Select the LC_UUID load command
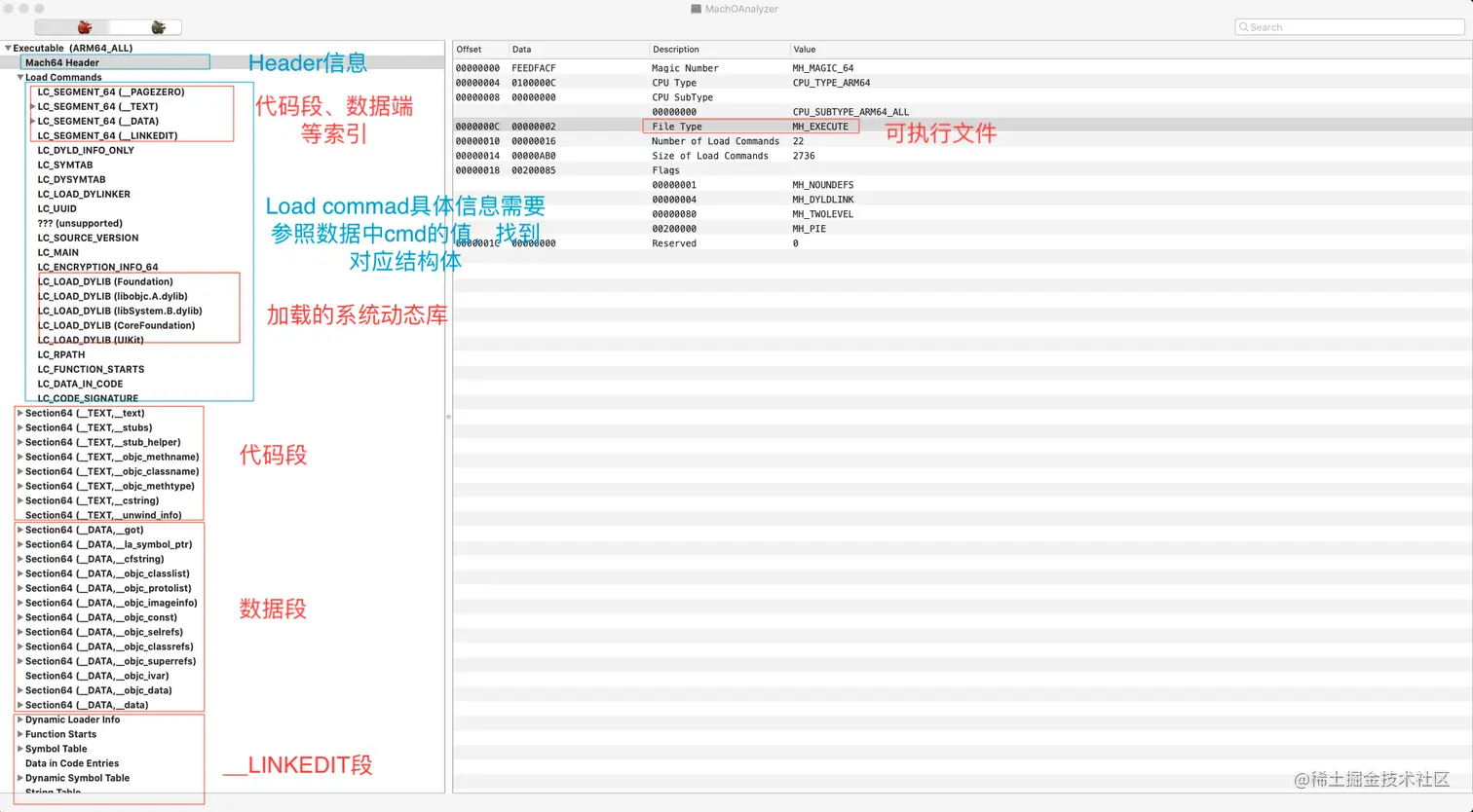 [x=57, y=208]
